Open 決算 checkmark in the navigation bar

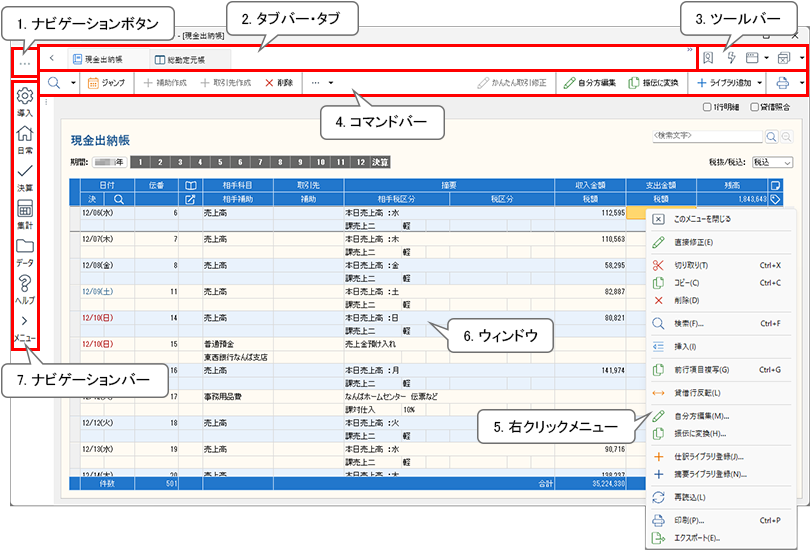(x=25, y=177)
